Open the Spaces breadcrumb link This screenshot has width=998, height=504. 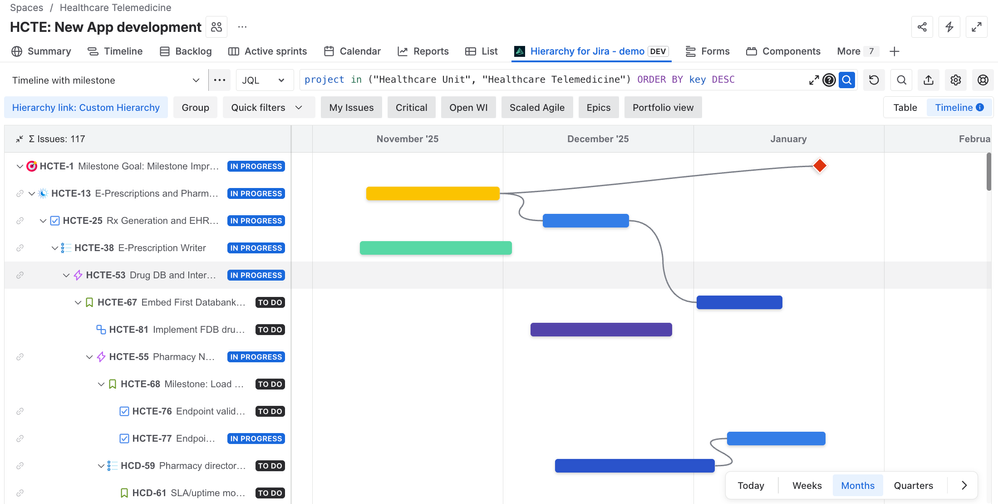pos(27,8)
